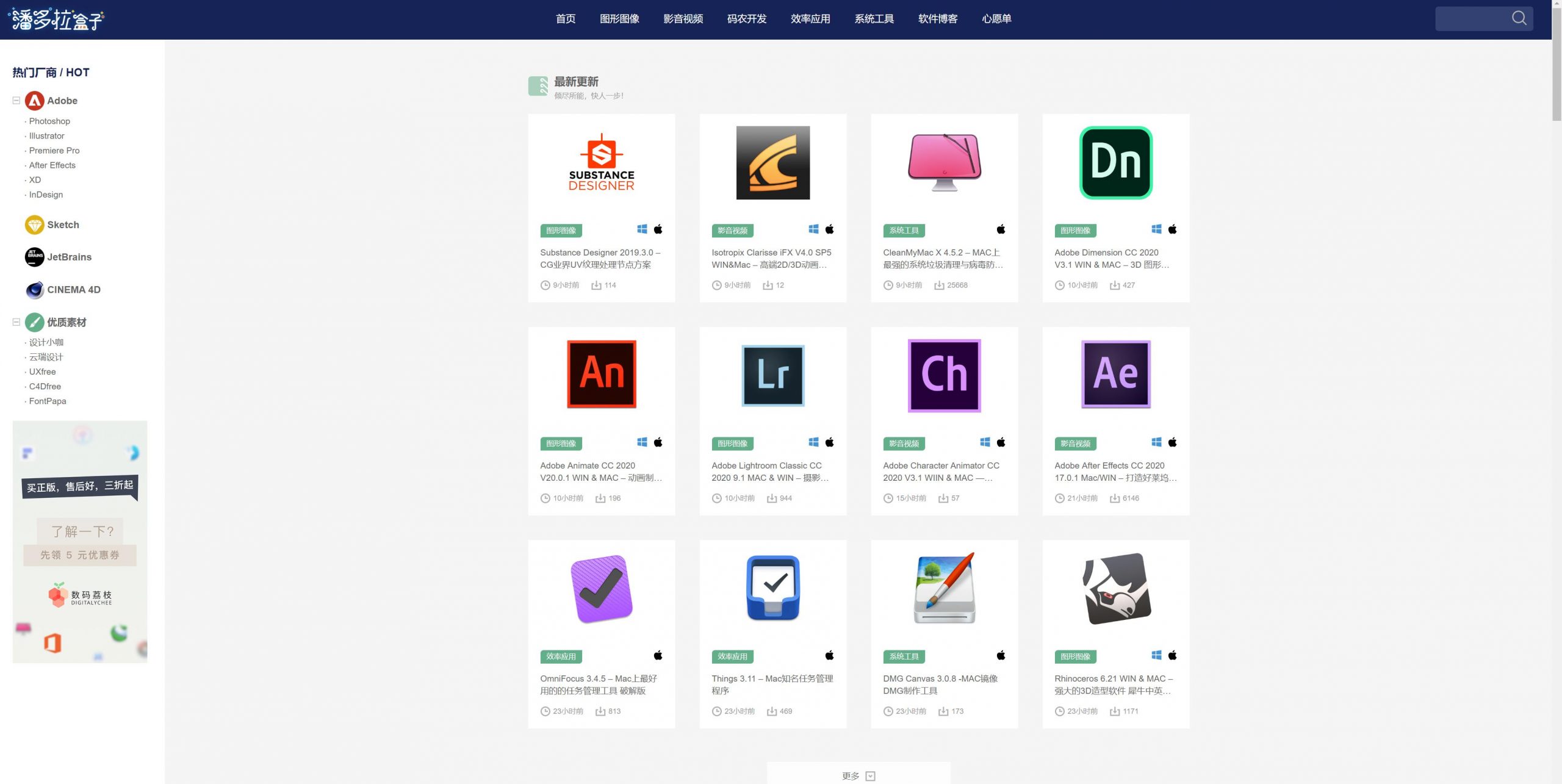Click 效率应用 tag on Things card
Screen dimensions: 1562x784
(732, 656)
